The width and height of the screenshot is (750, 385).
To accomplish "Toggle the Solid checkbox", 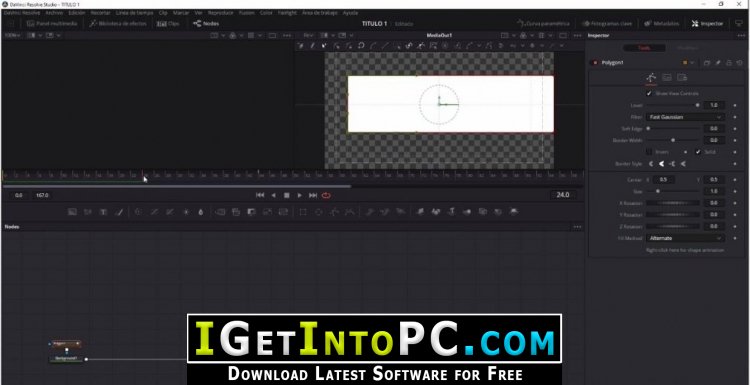I will [x=698, y=152].
